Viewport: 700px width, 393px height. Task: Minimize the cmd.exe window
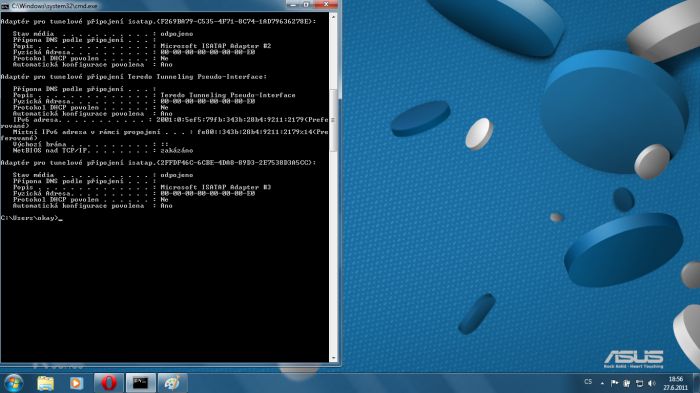(293, 4)
